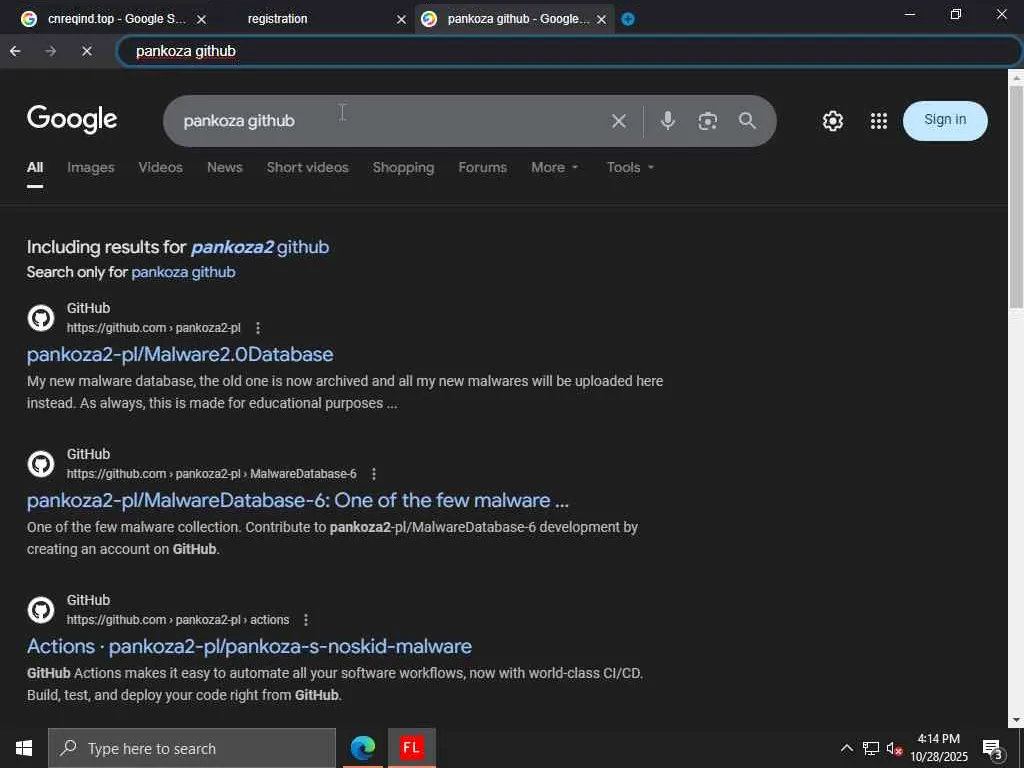Go to Google homepage via logo
This screenshot has height=768, width=1024.
tap(72, 119)
